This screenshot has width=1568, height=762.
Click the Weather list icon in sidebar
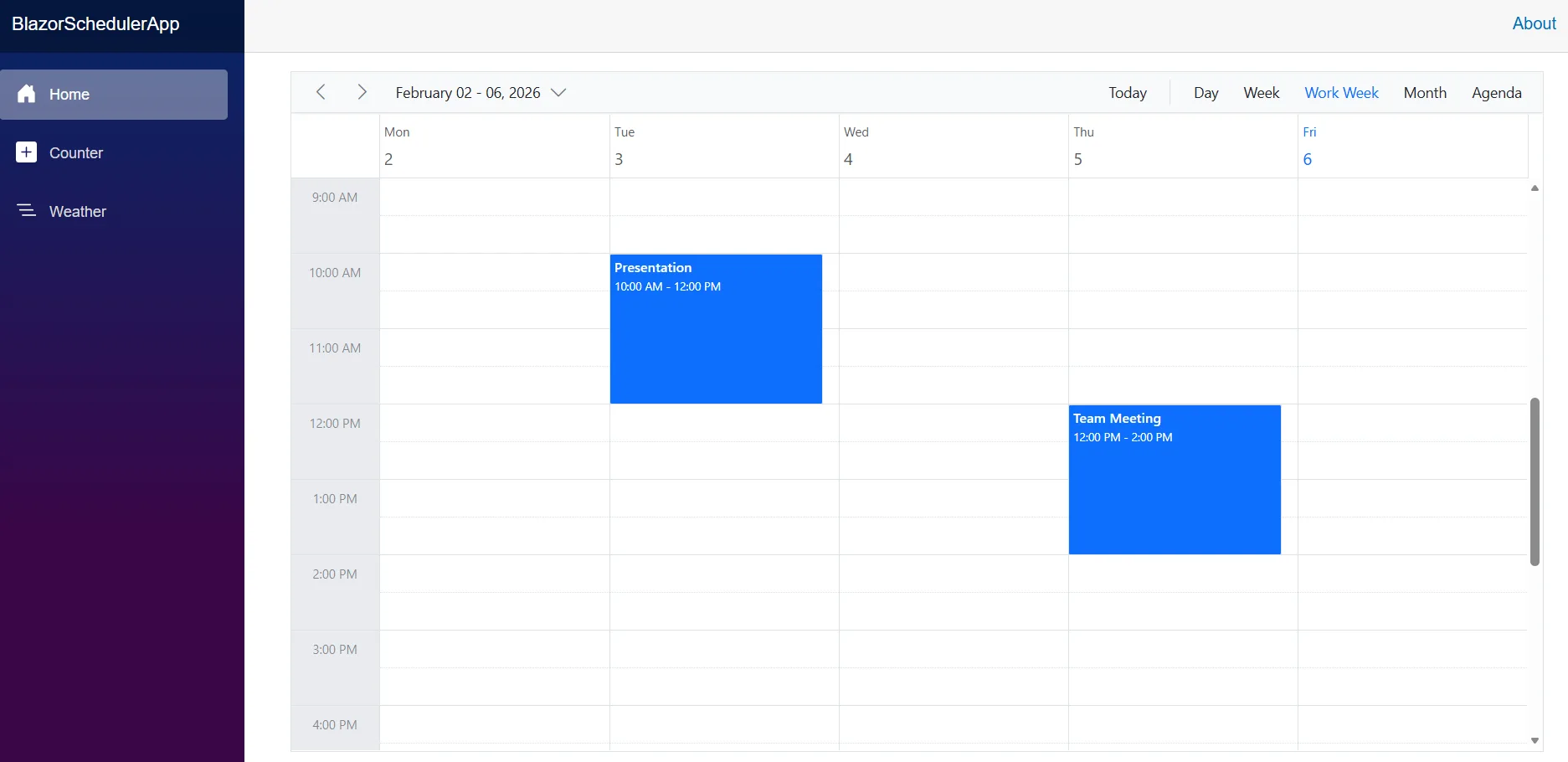[27, 211]
